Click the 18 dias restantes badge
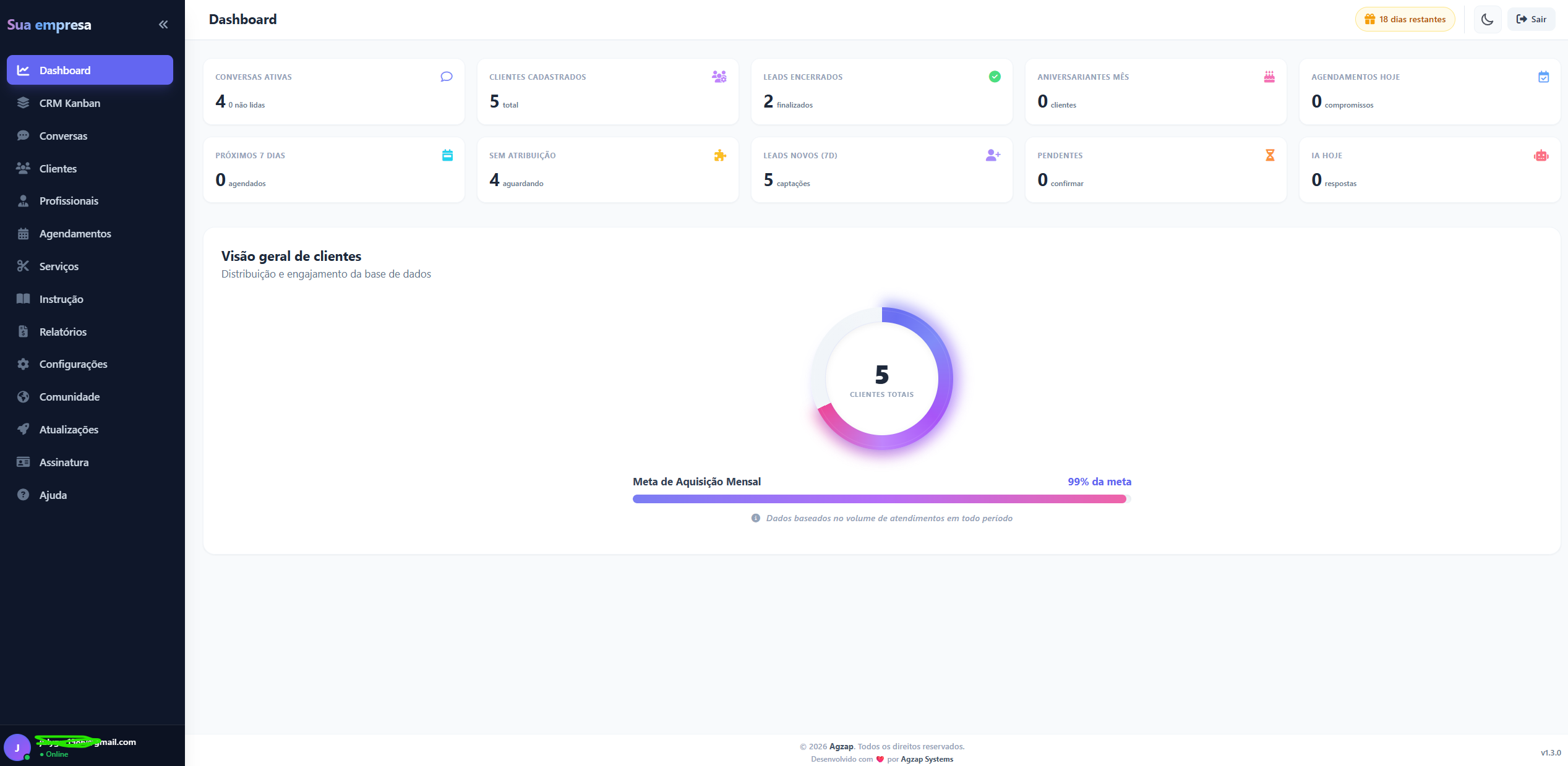Image resolution: width=1568 pixels, height=766 pixels. [1405, 19]
